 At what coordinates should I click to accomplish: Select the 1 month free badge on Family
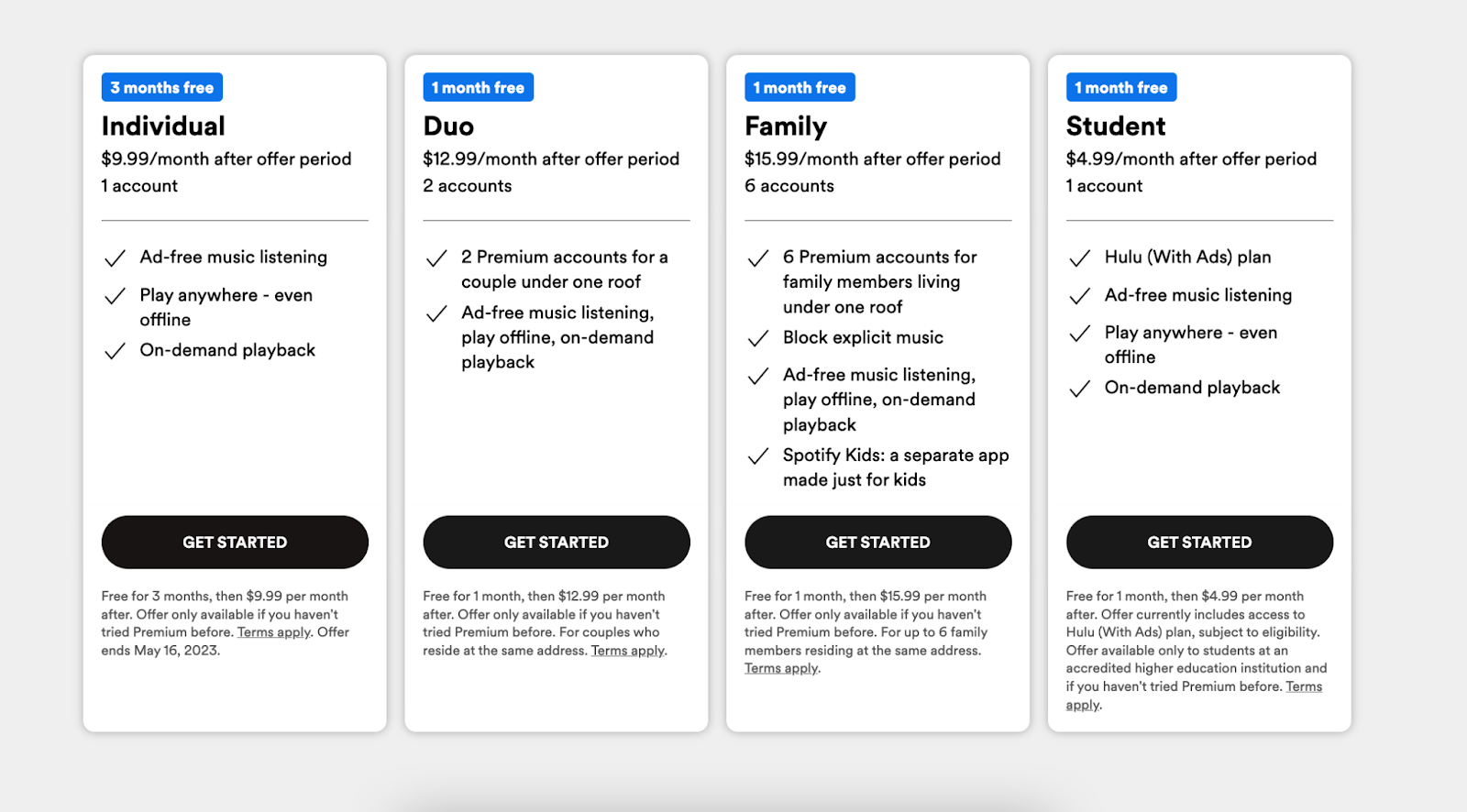(x=800, y=86)
